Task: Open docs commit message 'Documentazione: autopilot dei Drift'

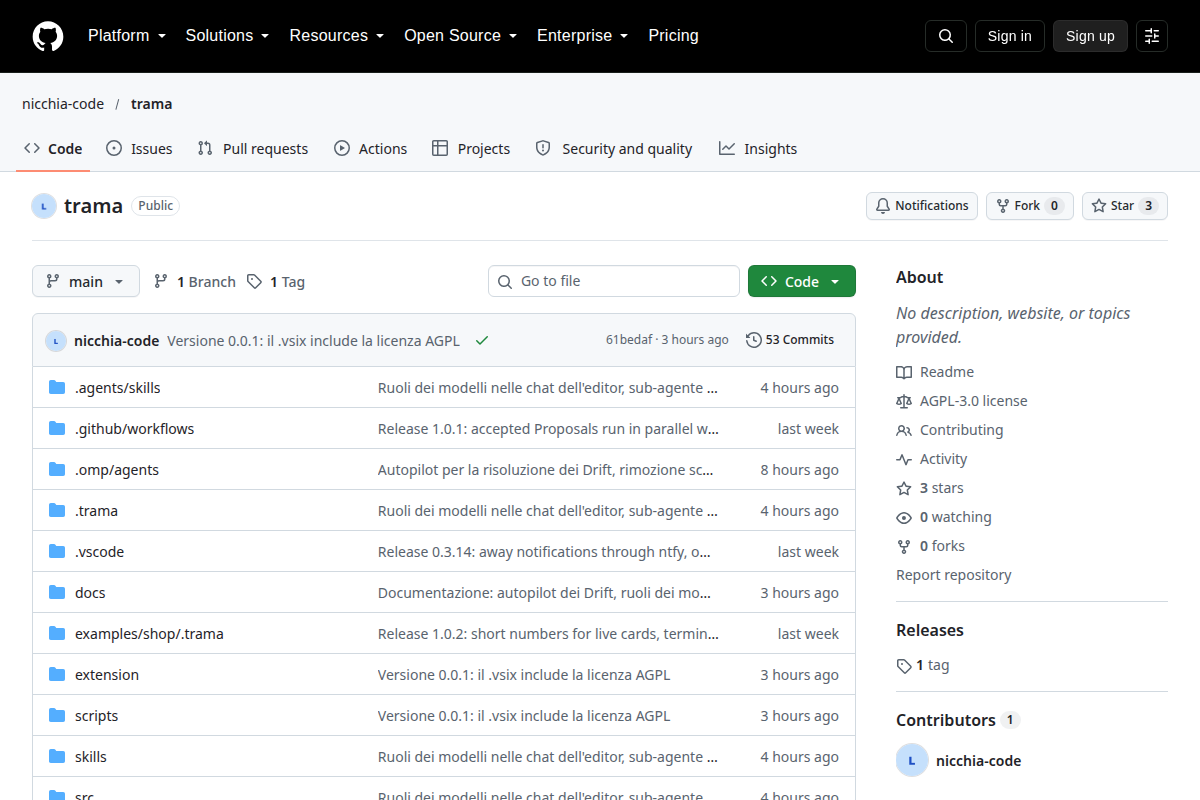Action: click(545, 593)
